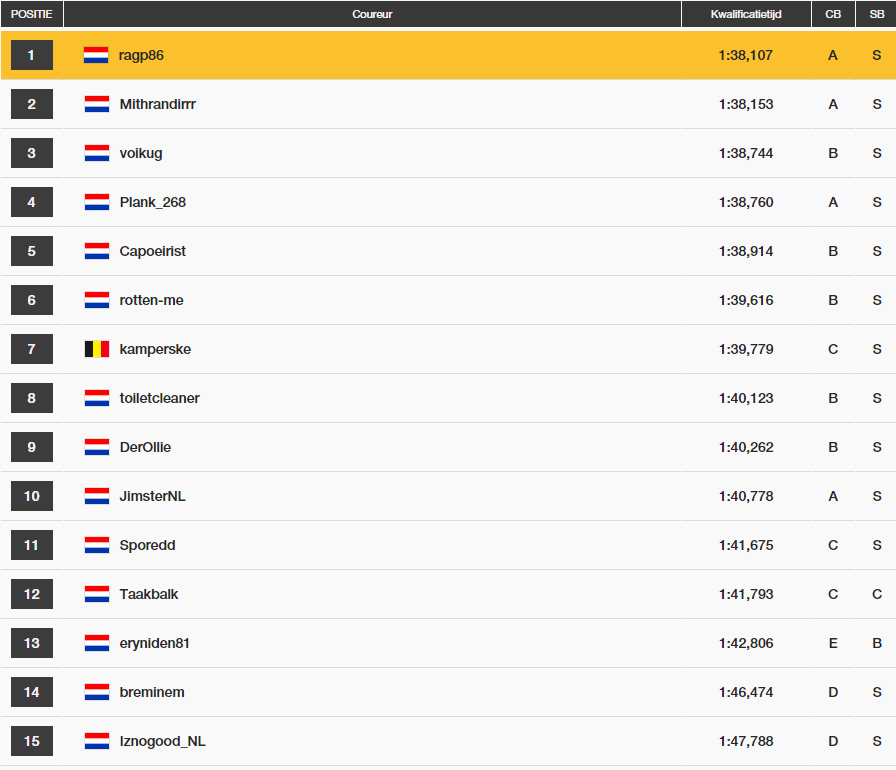
Task: Click the CB column header
Action: coord(833,14)
